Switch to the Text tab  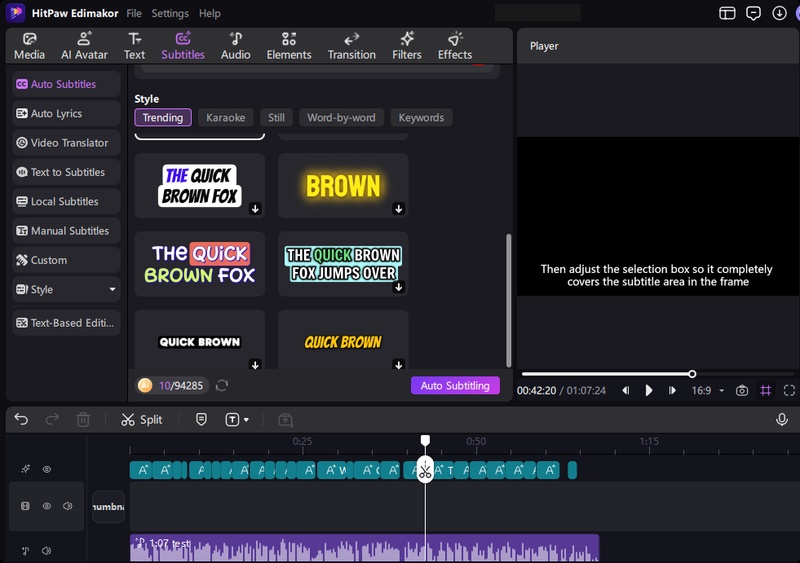click(134, 46)
